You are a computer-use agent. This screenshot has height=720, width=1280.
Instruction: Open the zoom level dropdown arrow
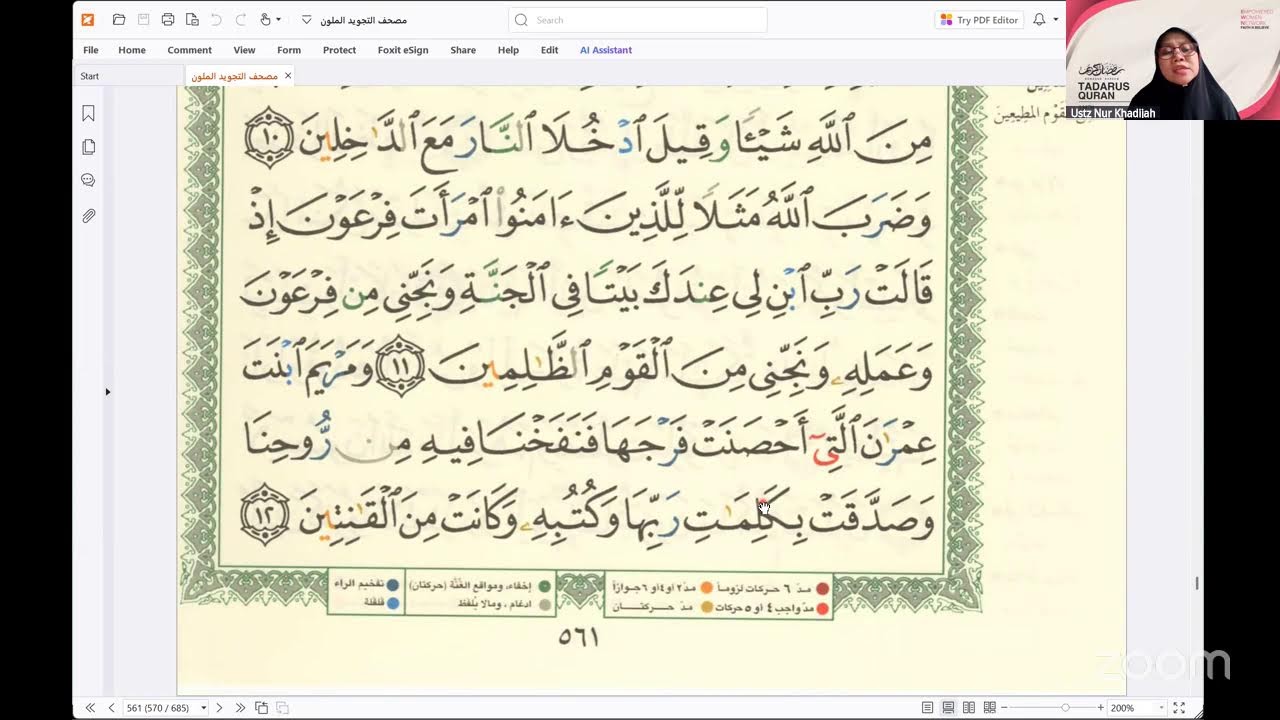[1160, 708]
